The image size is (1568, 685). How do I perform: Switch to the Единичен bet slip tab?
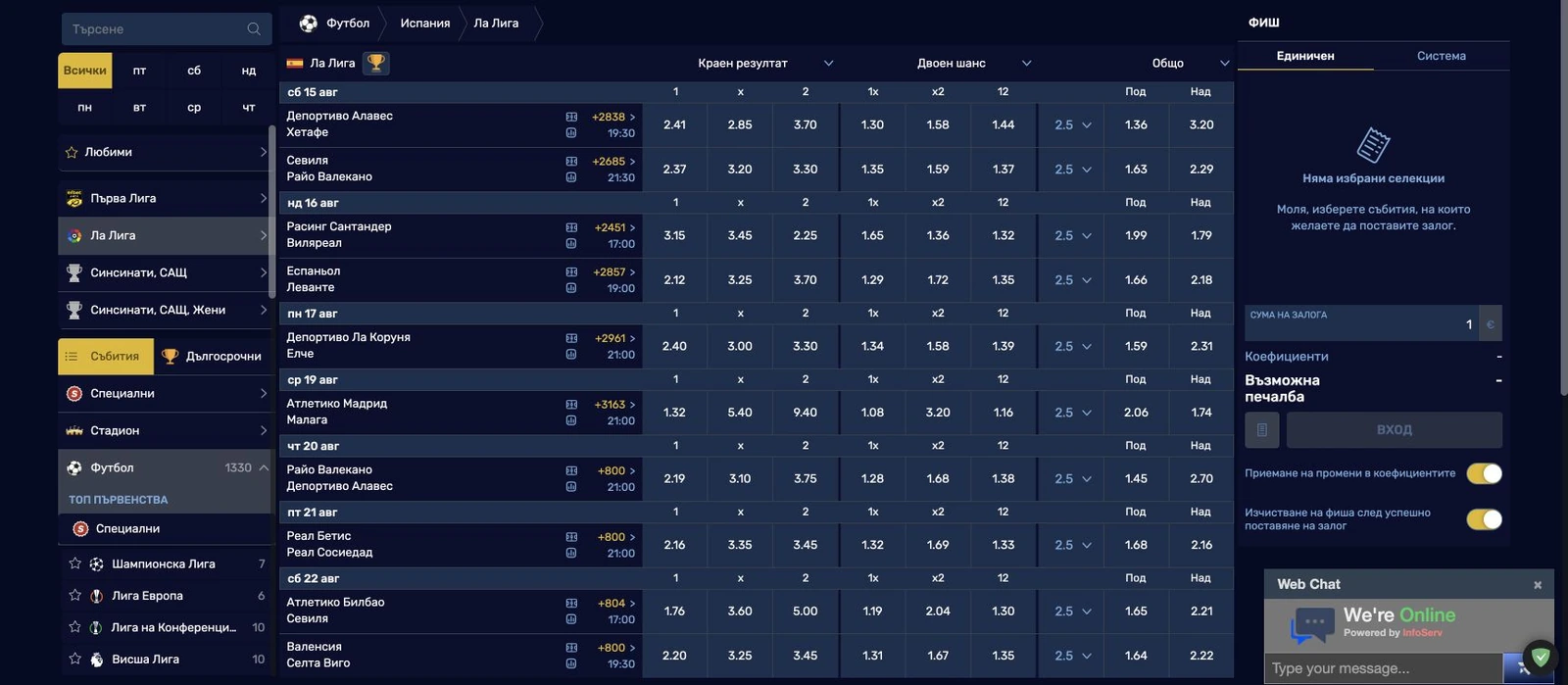coord(1305,56)
